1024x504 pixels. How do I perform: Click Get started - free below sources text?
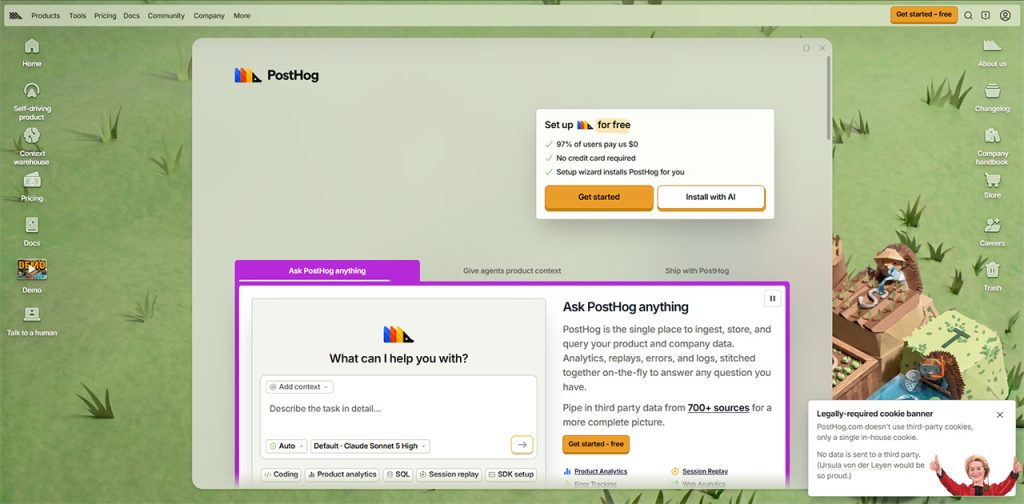coord(596,444)
